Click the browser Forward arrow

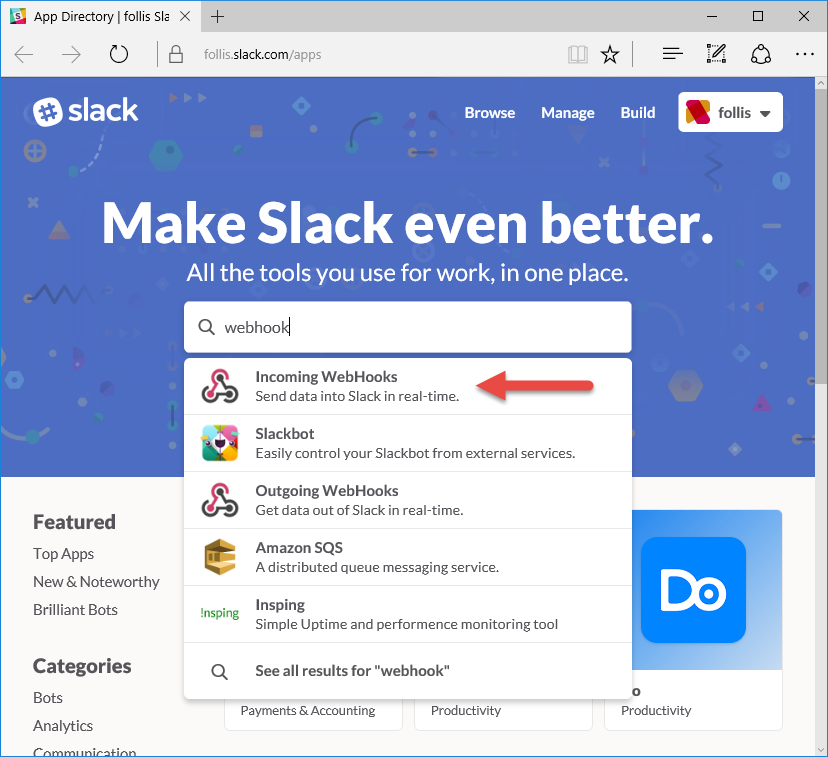(71, 54)
